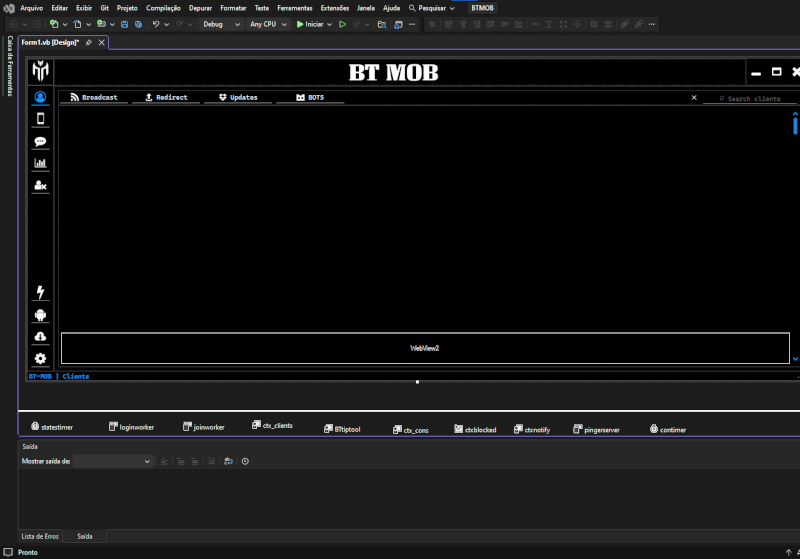
Task: Expand the Iniciar options arrow
Action: coord(330,24)
